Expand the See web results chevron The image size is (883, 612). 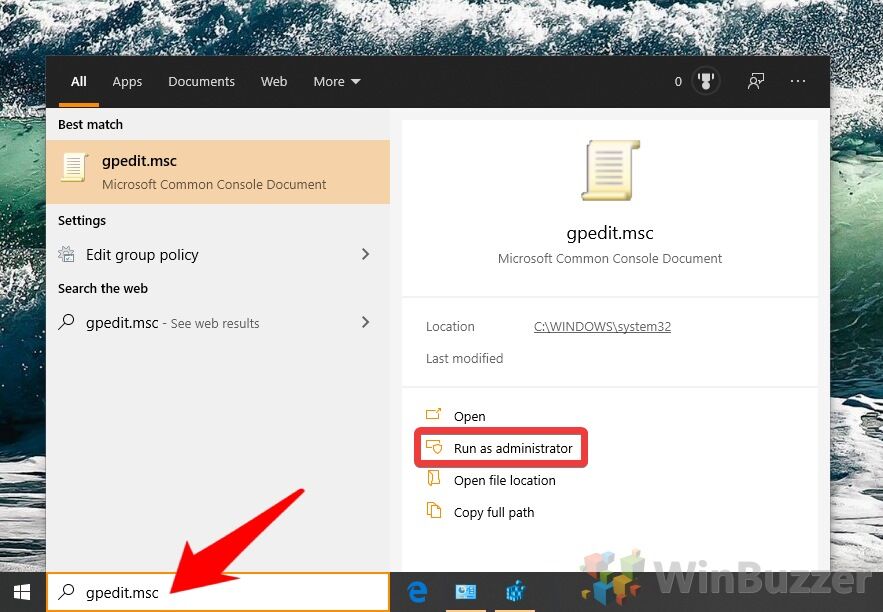pyautogui.click(x=365, y=322)
